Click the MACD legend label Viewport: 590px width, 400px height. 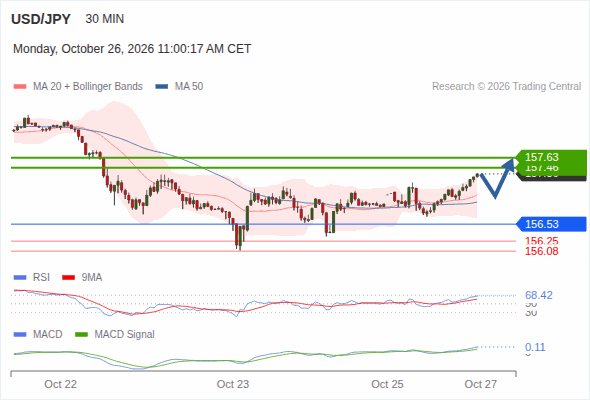pos(48,335)
